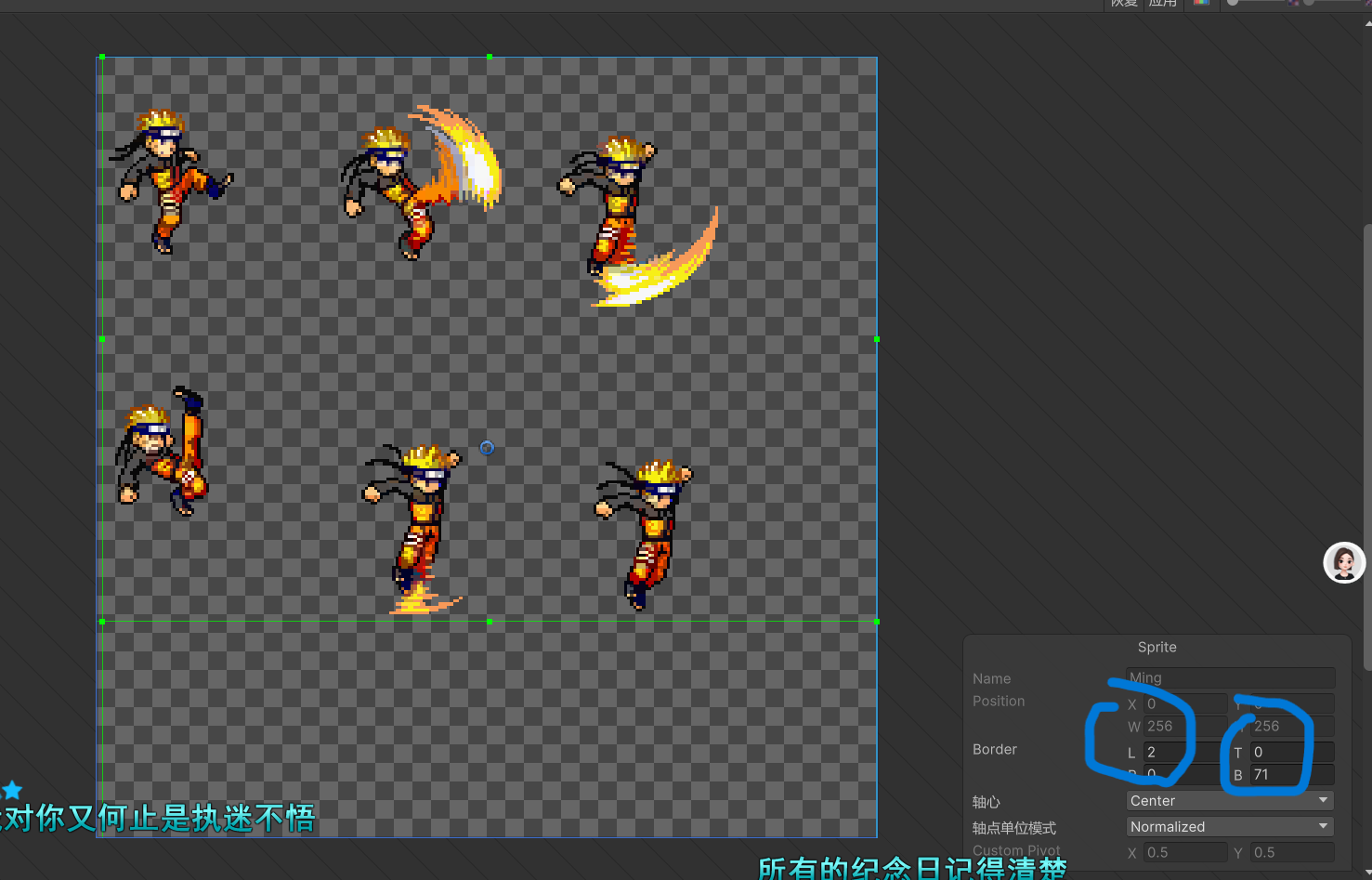Click the bottom-right standing character sprite

(644, 534)
